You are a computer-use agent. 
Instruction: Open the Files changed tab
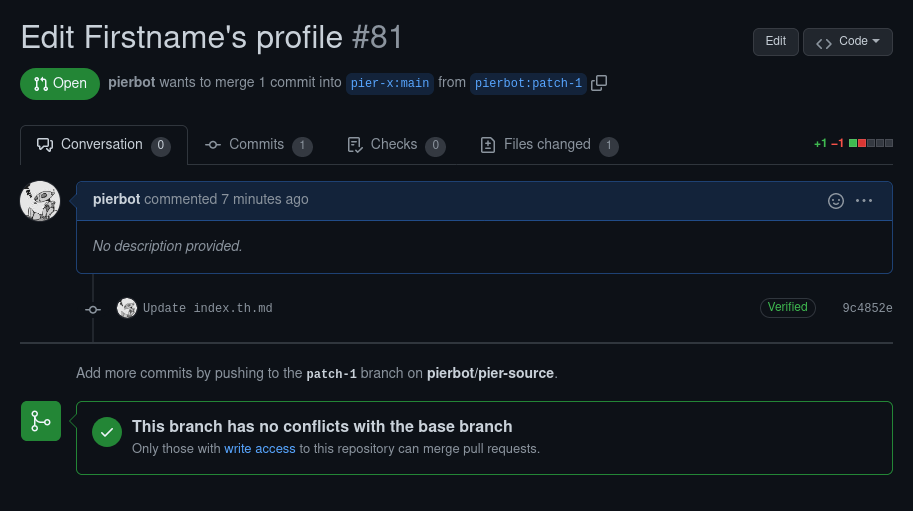coord(549,145)
